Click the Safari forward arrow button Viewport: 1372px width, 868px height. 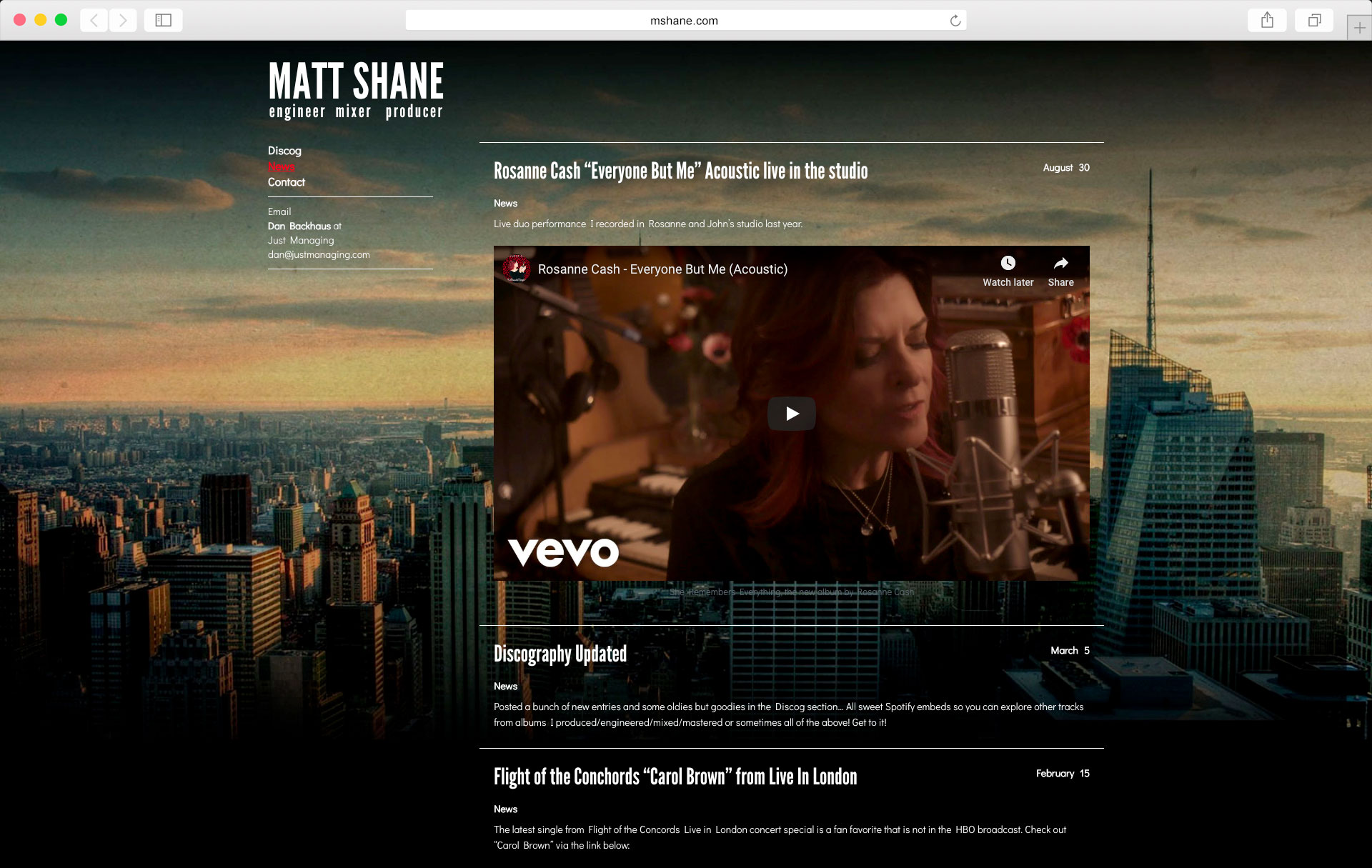coord(123,20)
